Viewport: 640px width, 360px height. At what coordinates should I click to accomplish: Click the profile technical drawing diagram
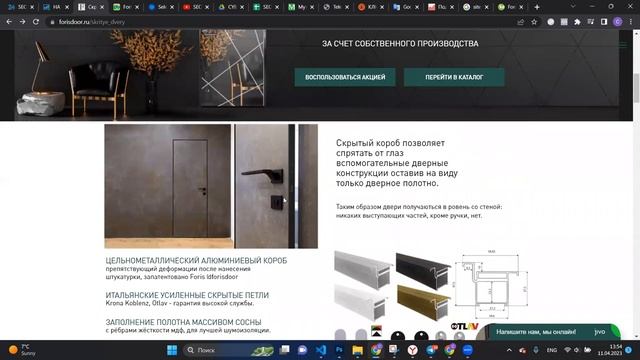(491, 284)
